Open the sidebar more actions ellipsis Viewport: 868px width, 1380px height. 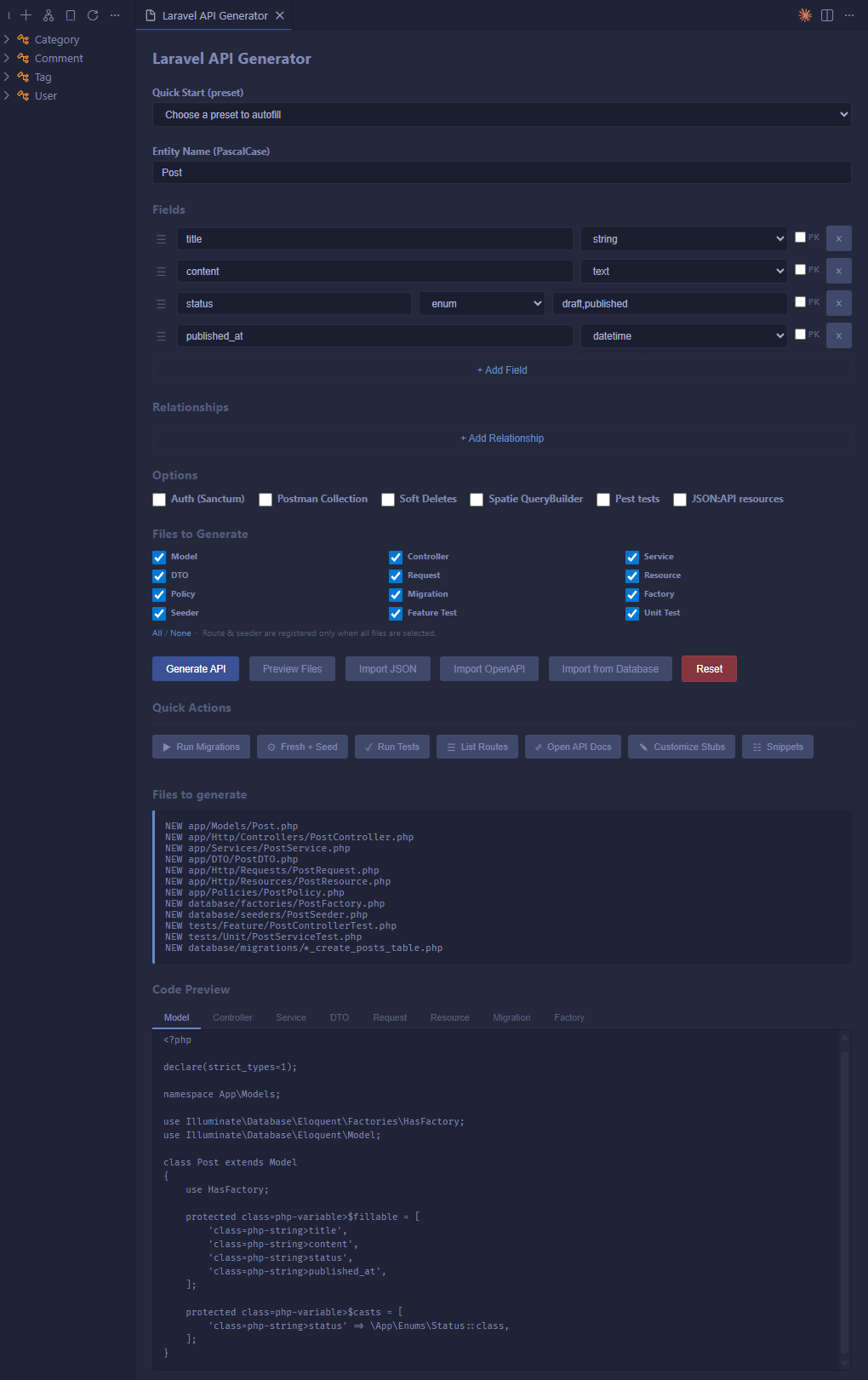pyautogui.click(x=115, y=15)
